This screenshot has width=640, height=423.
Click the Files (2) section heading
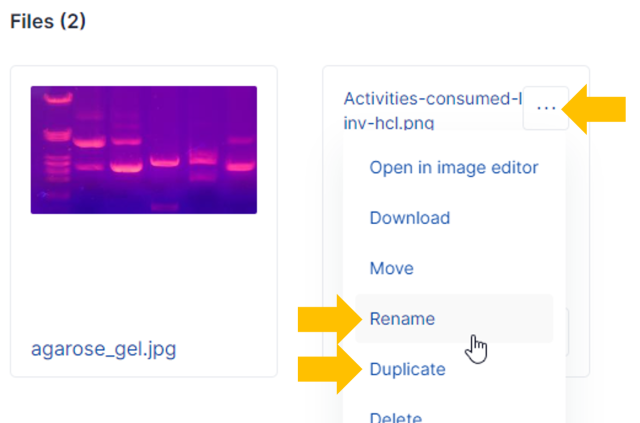48,22
